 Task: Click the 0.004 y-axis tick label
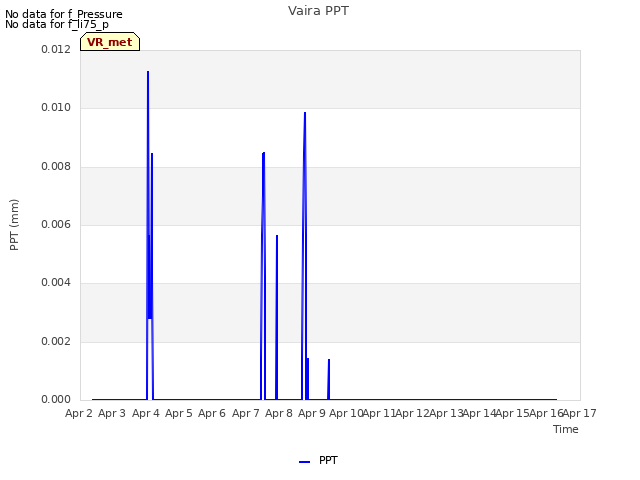56,283
